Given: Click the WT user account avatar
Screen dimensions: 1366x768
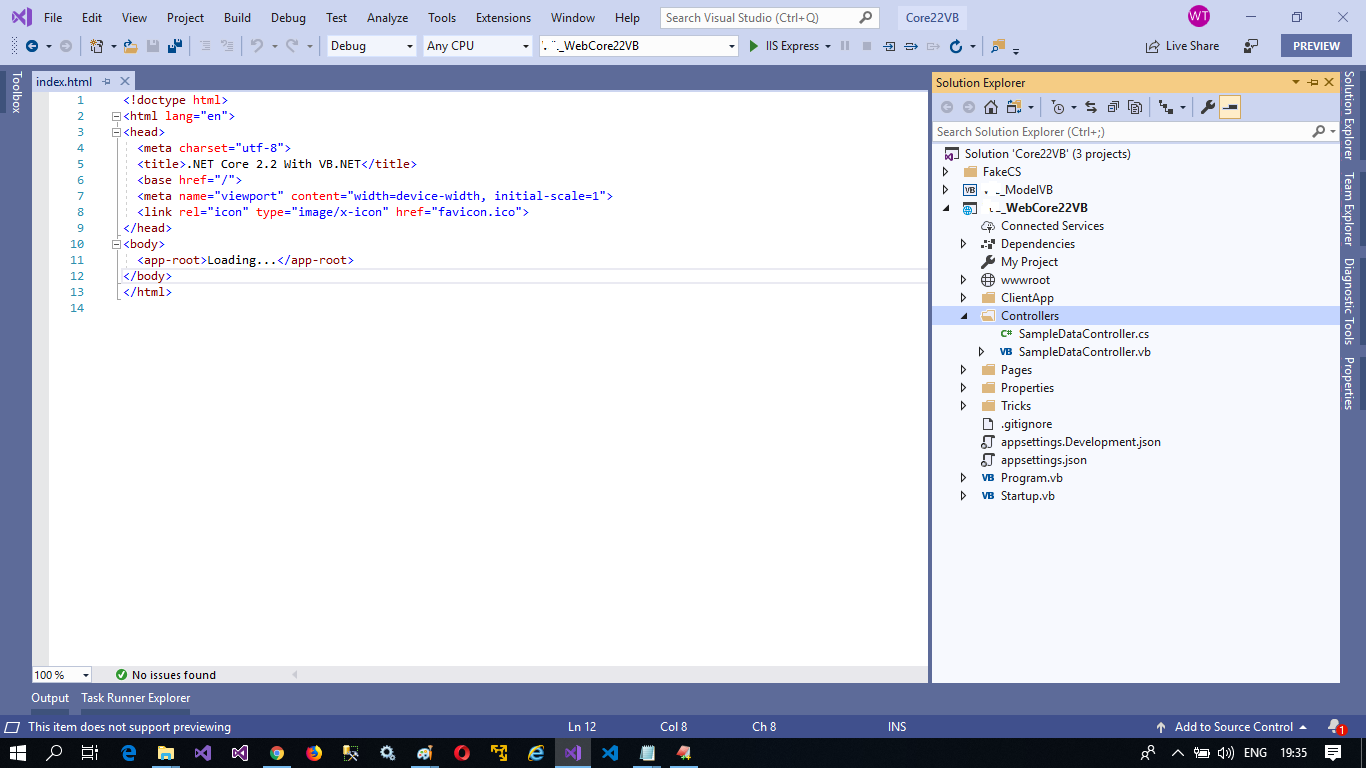Looking at the screenshot, I should [1199, 17].
